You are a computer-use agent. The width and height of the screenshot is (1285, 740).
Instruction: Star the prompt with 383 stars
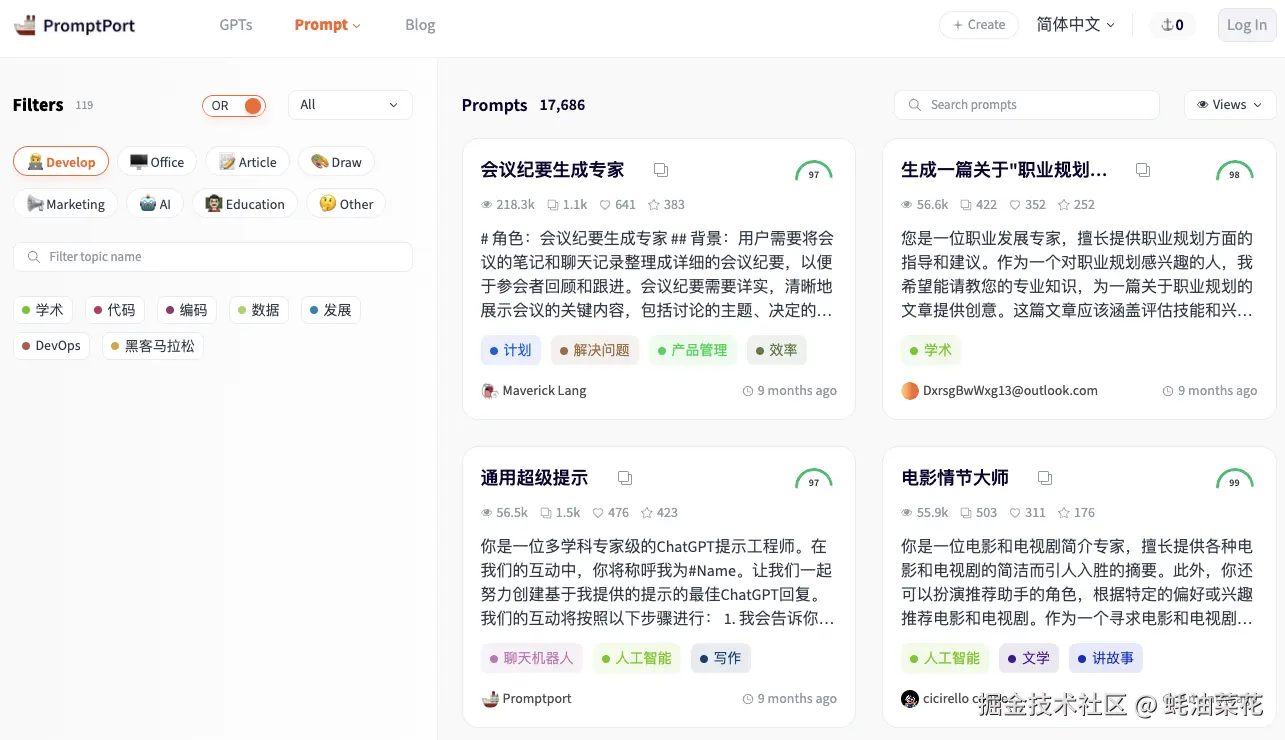point(653,205)
